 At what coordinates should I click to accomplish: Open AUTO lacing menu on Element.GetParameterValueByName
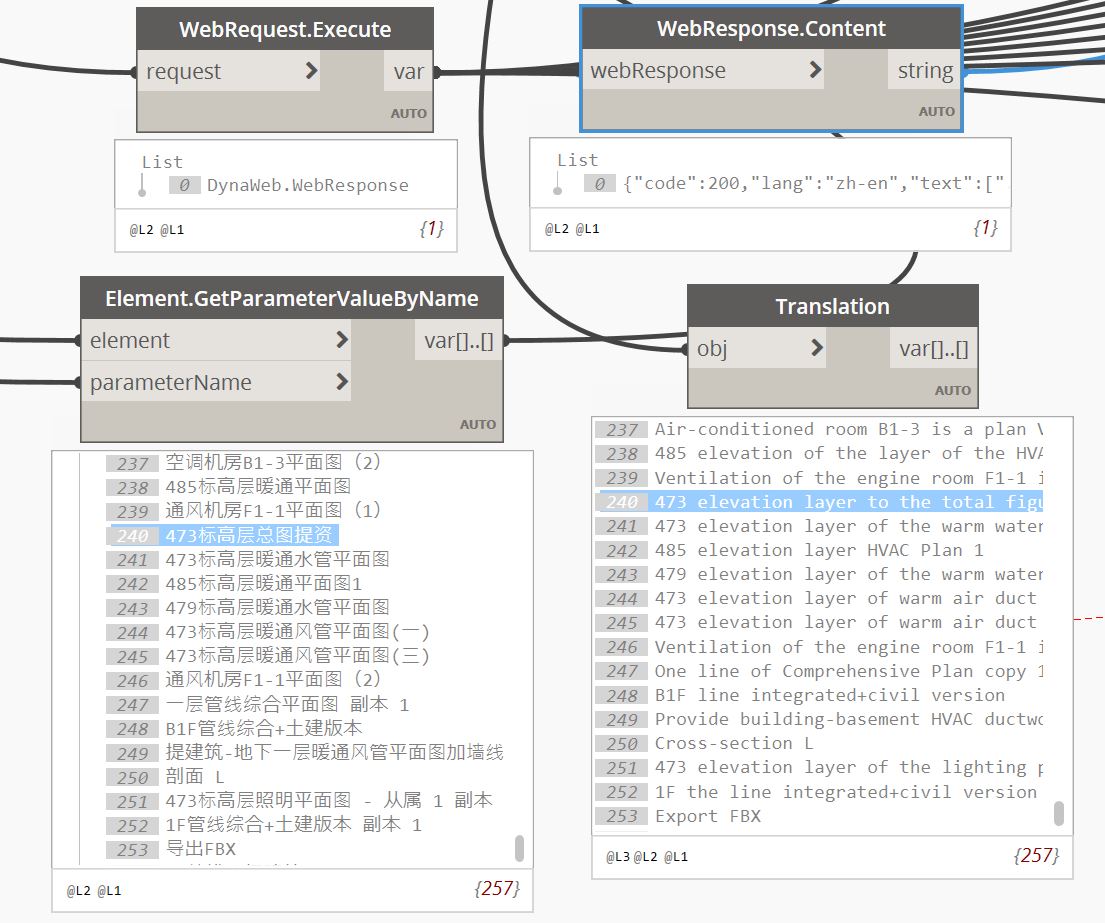coord(478,424)
